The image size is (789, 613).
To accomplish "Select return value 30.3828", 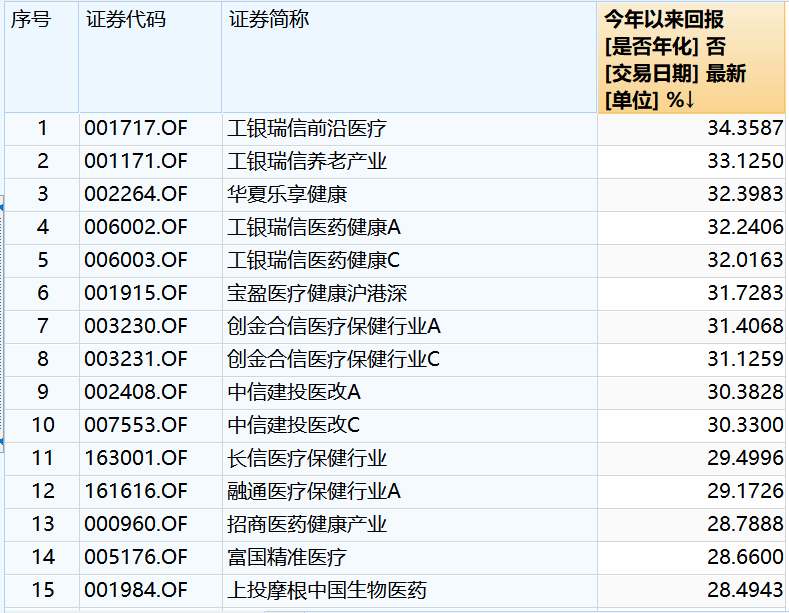I will (x=745, y=392).
